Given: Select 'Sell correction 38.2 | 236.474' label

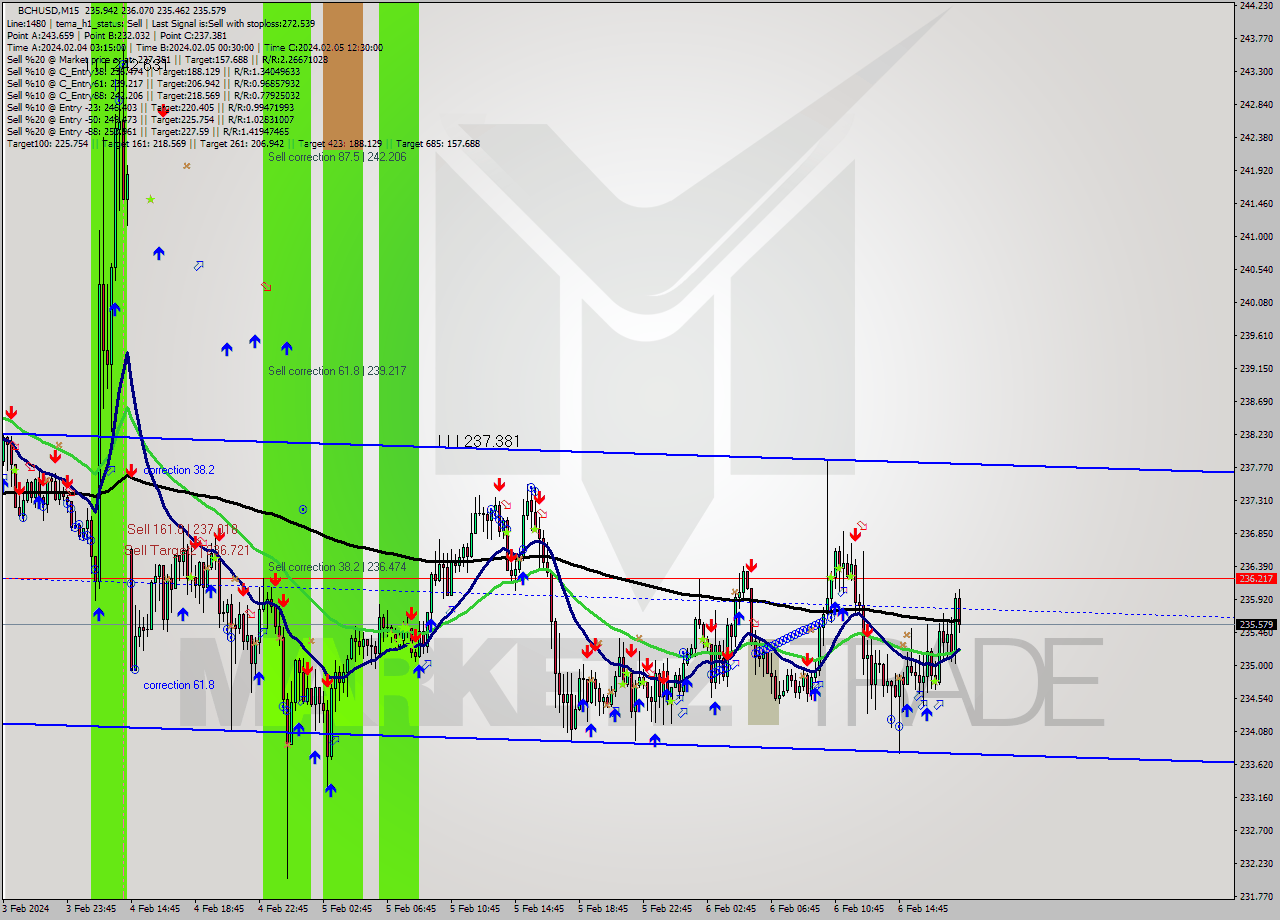Looking at the screenshot, I should 337,567.
